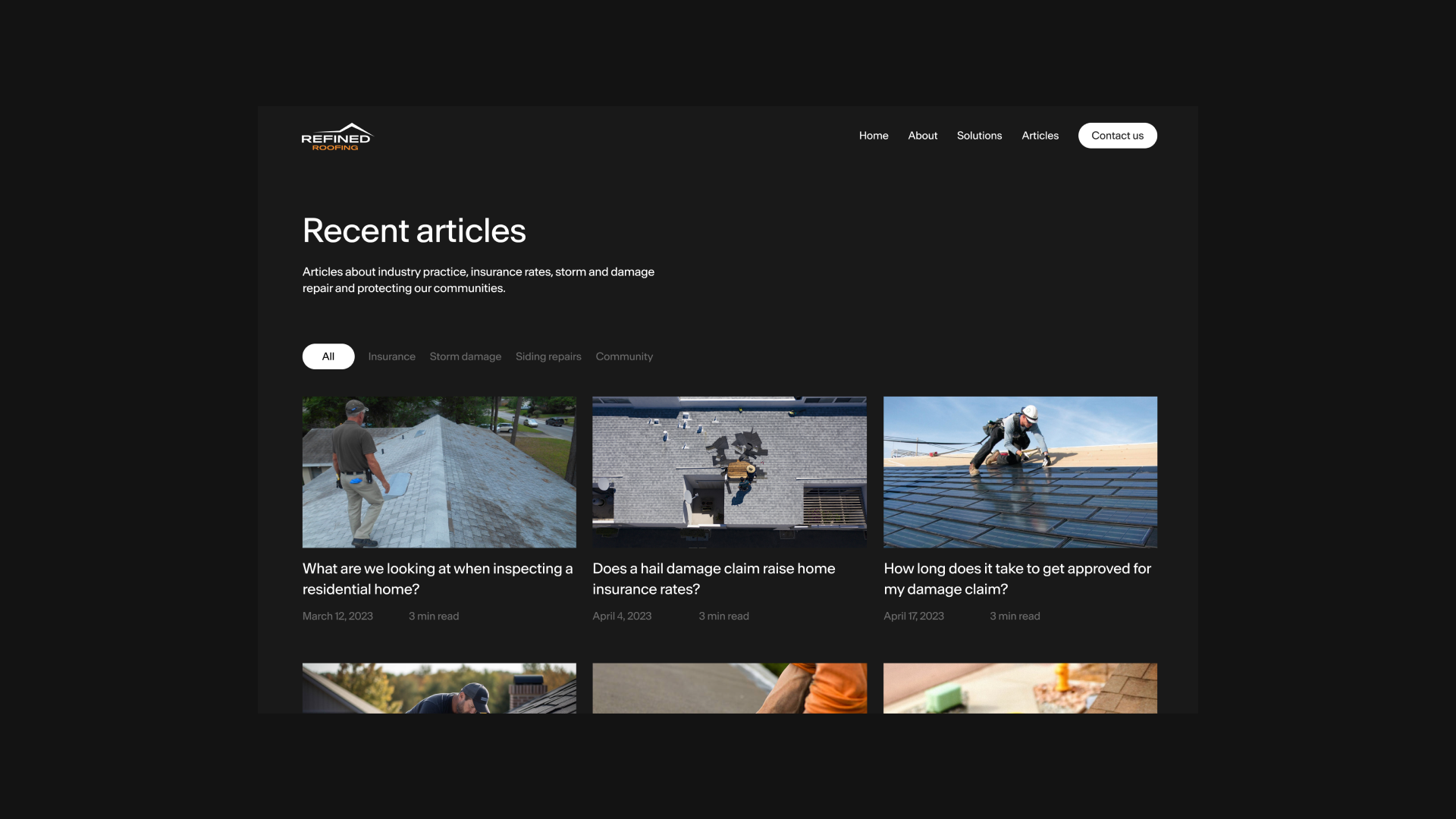Image resolution: width=1456 pixels, height=819 pixels.
Task: Open the Solutions menu item
Action: click(978, 136)
